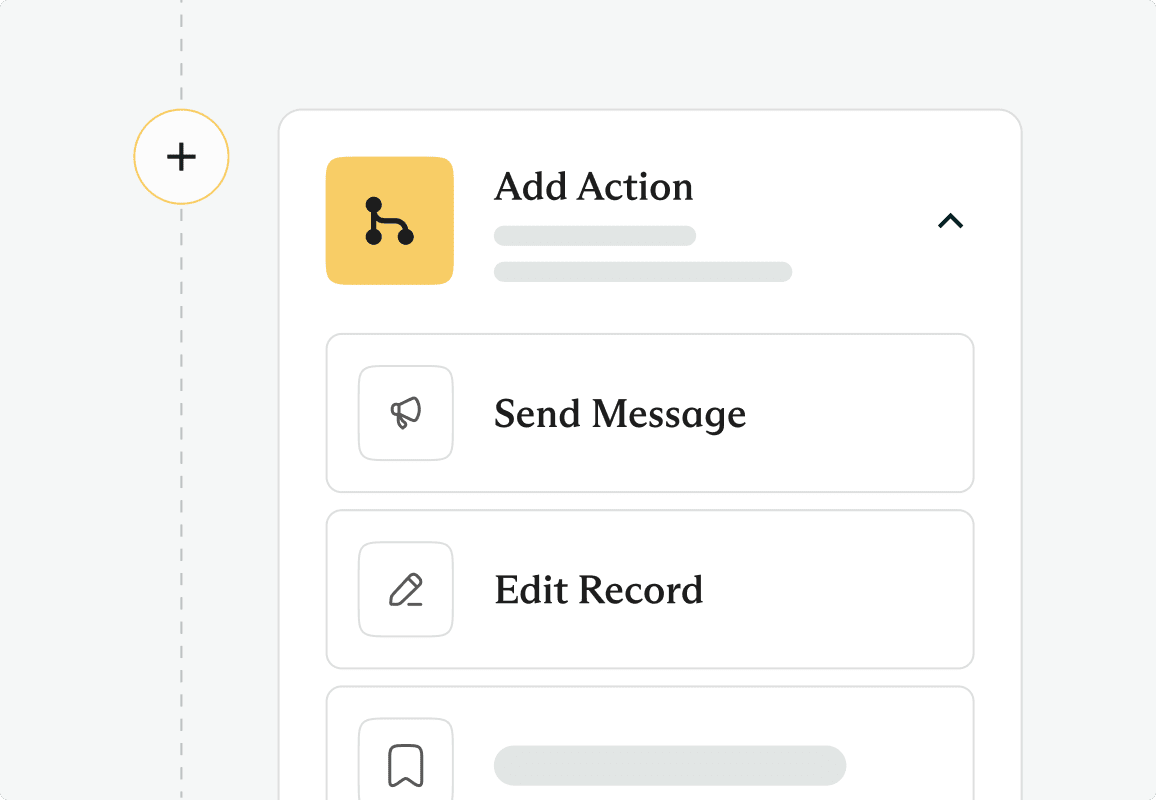Image resolution: width=1156 pixels, height=800 pixels.
Task: Click the longer placeholder bar under Add Action
Action: (643, 271)
